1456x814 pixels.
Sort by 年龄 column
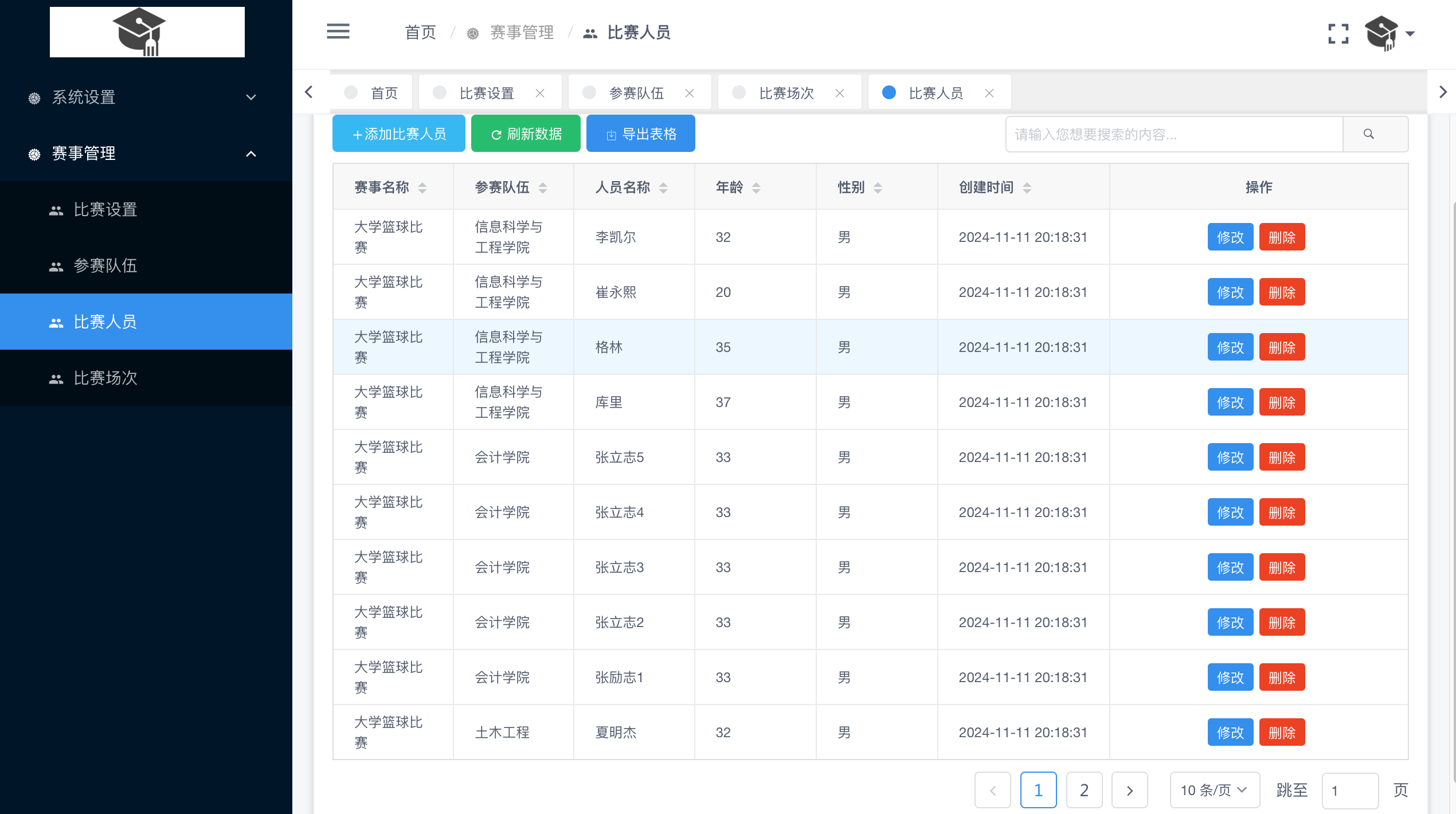(756, 187)
